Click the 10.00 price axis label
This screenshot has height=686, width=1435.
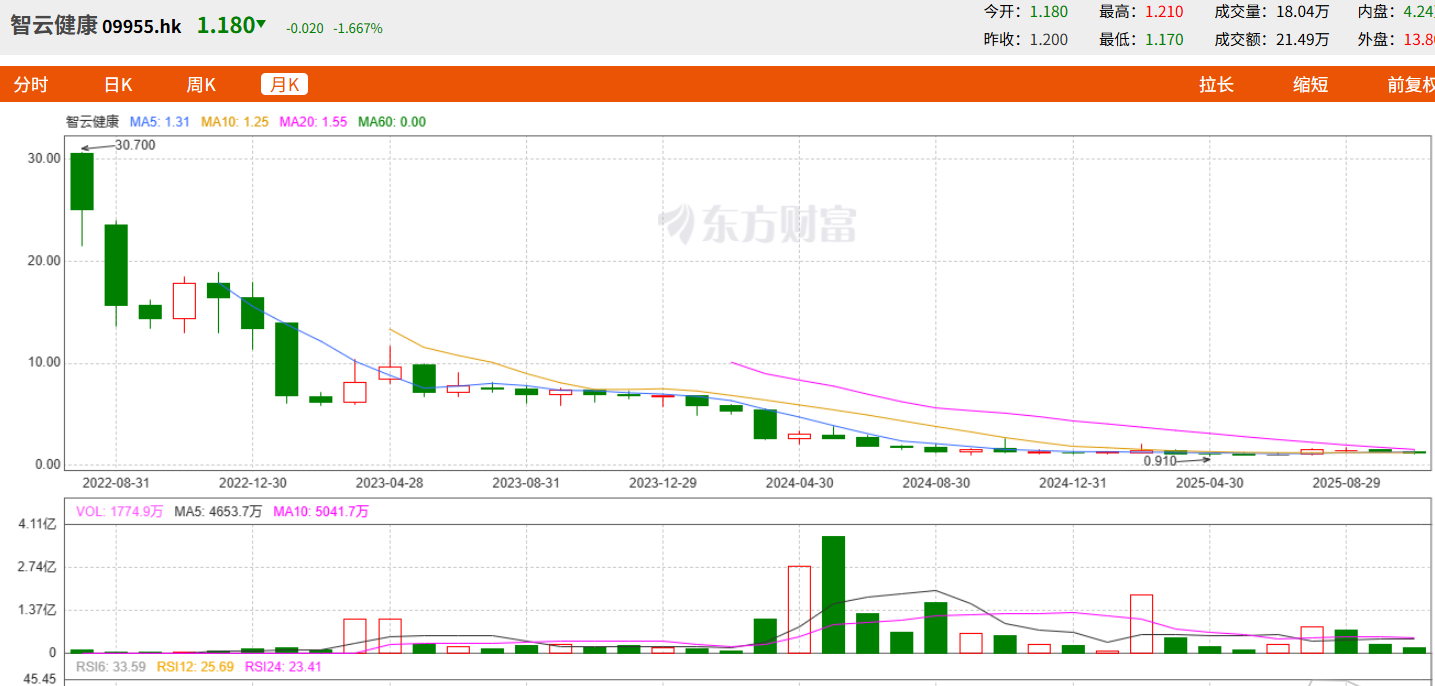tap(45, 363)
